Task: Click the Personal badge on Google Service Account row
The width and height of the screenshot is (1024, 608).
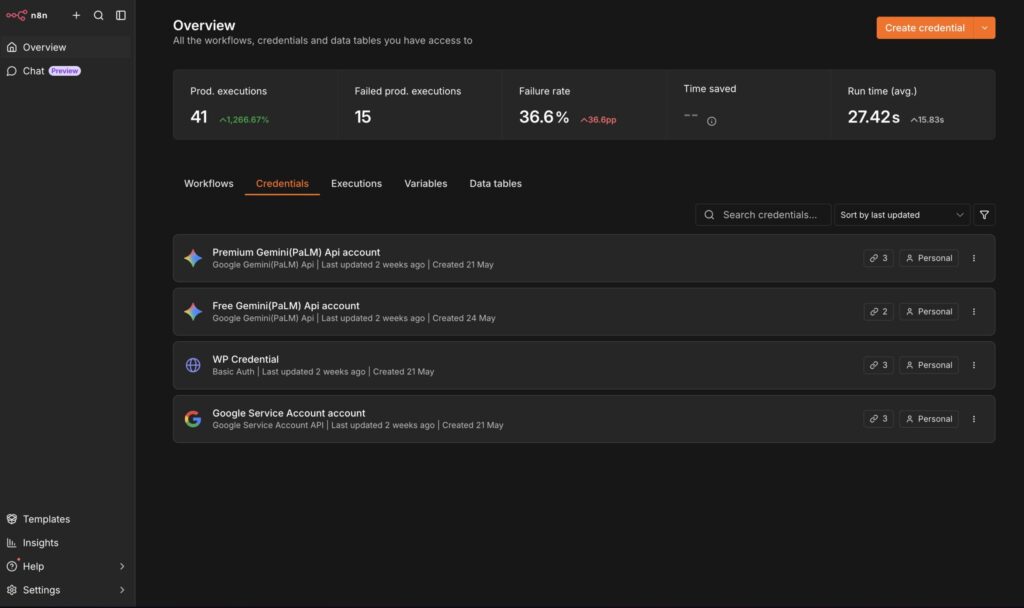Action: pos(929,419)
